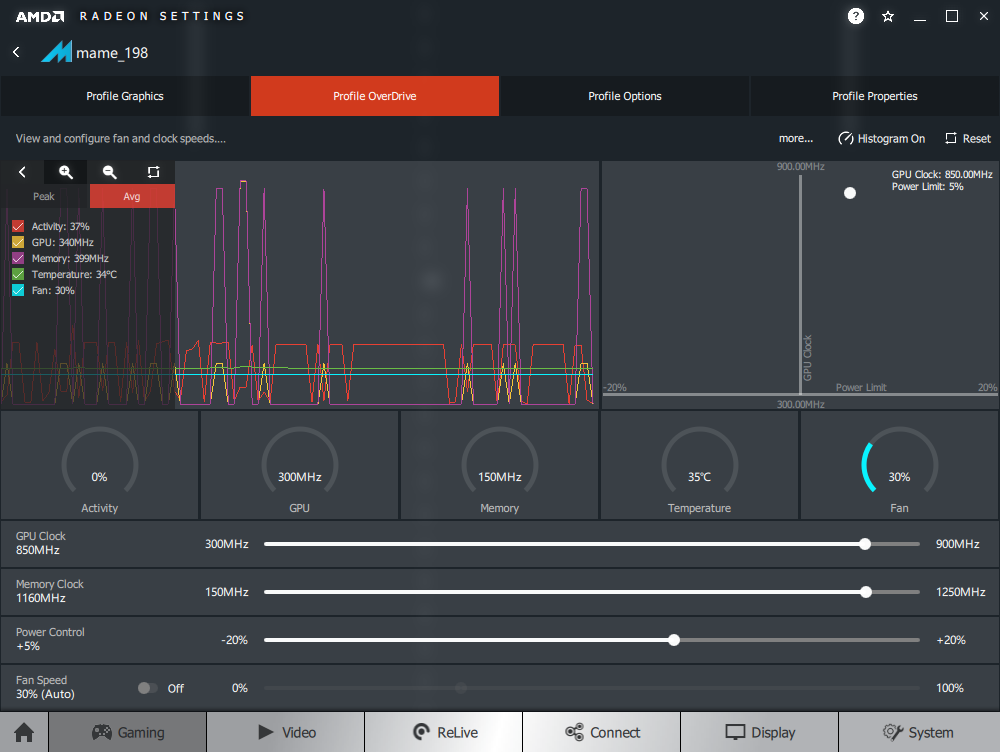Expand options with the more... link

point(795,139)
